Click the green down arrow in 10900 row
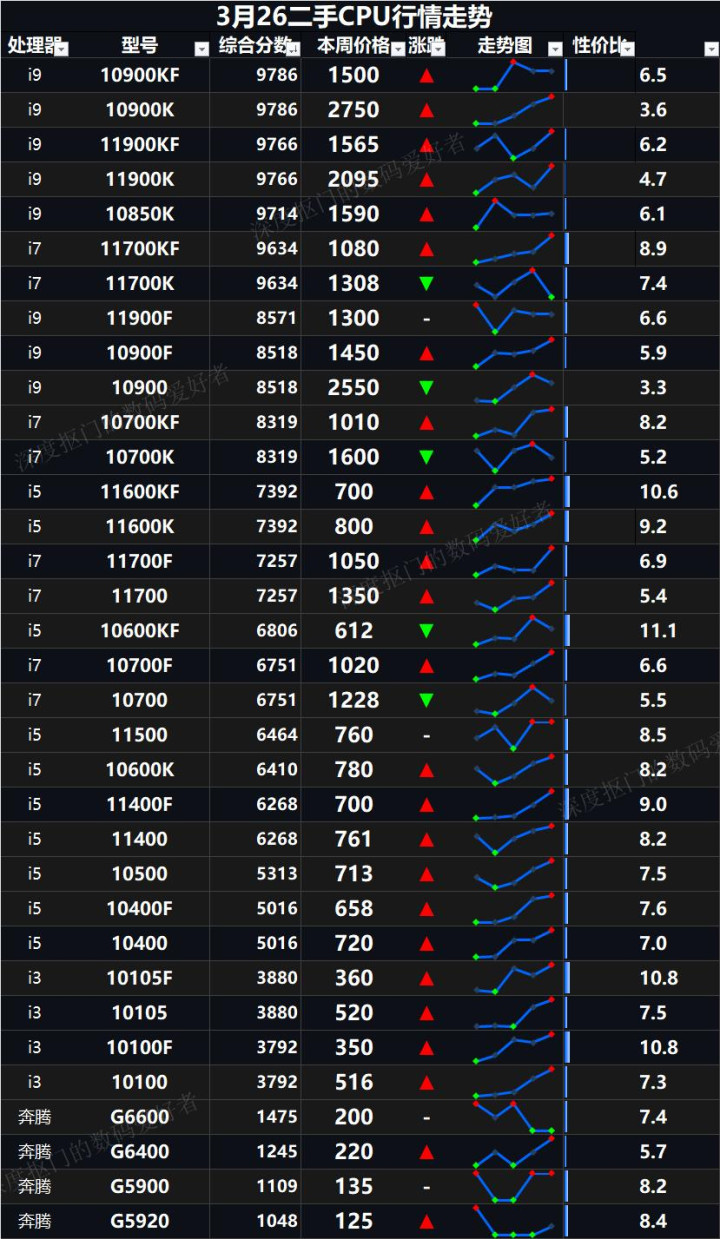The image size is (720, 1239). [426, 388]
